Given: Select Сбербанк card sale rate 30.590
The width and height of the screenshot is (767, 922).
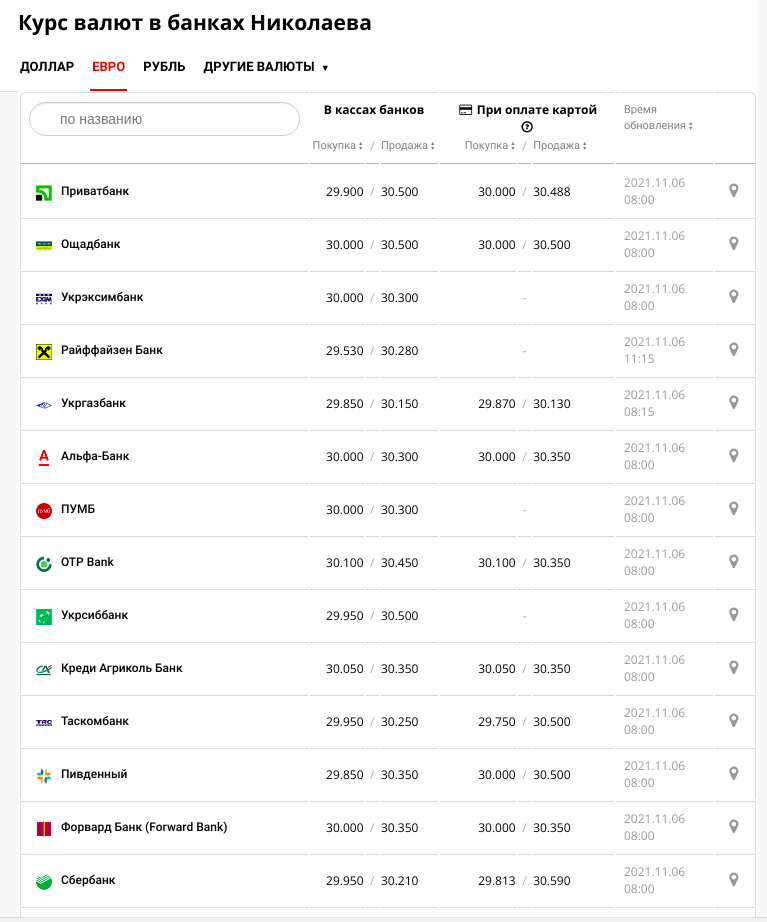Looking at the screenshot, I should pos(552,880).
